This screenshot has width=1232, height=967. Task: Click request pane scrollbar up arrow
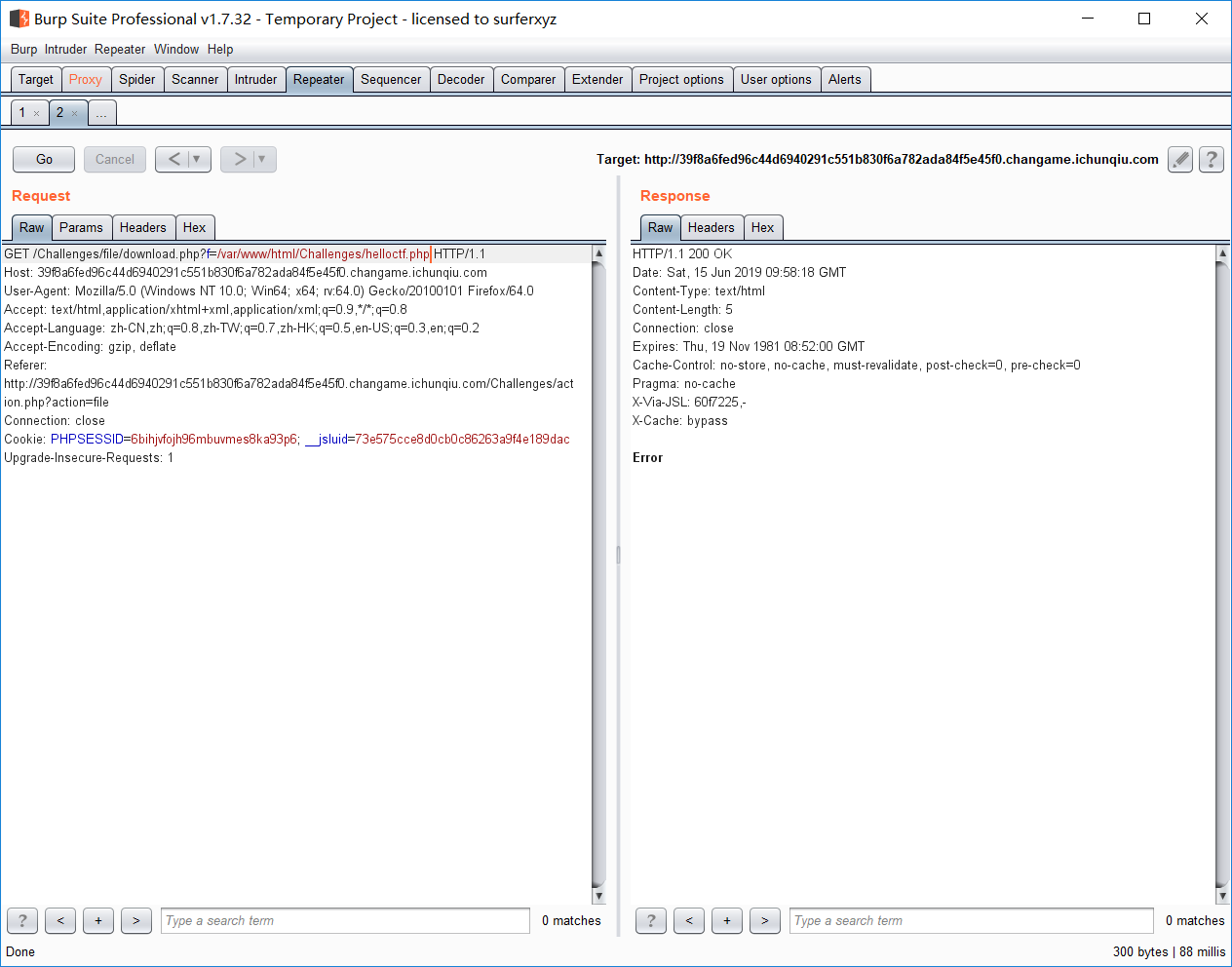click(598, 252)
